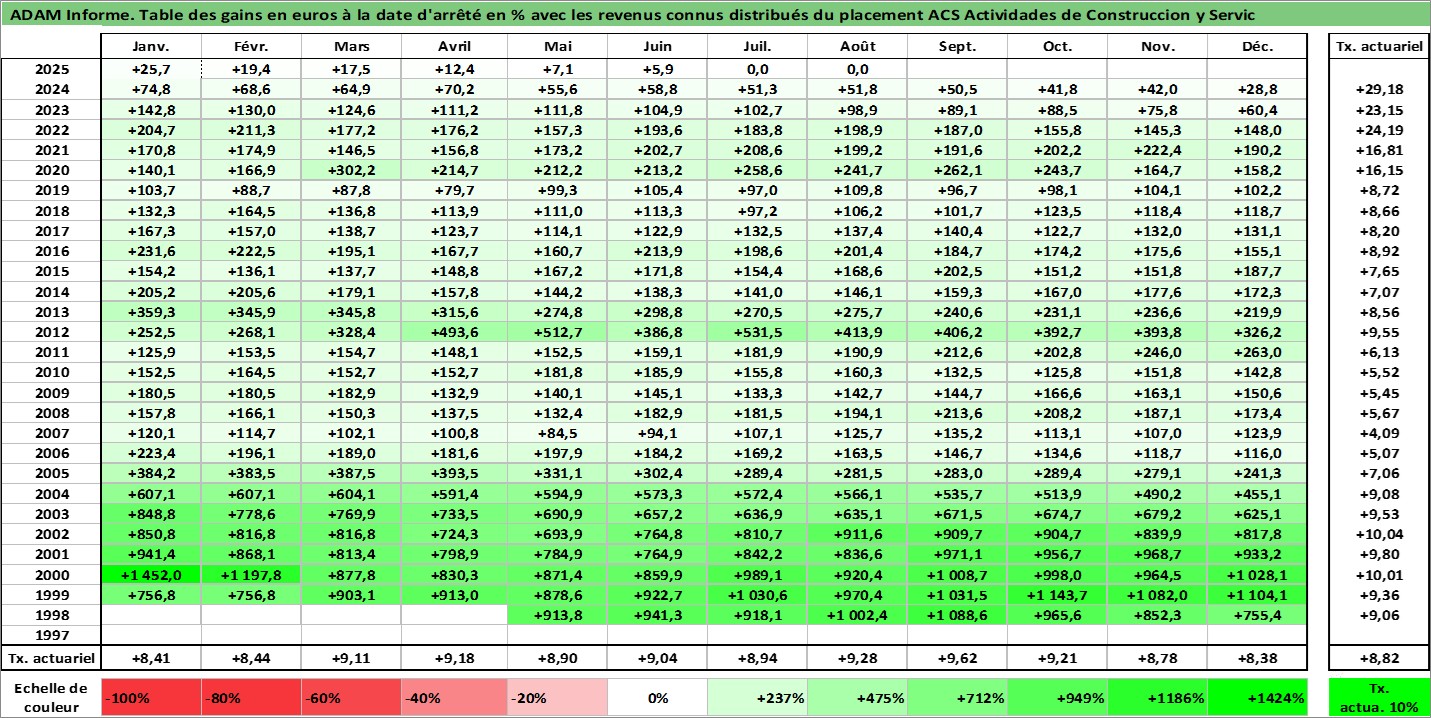
Task: Click the +1424% green color scale swatch
Action: coord(1258,698)
